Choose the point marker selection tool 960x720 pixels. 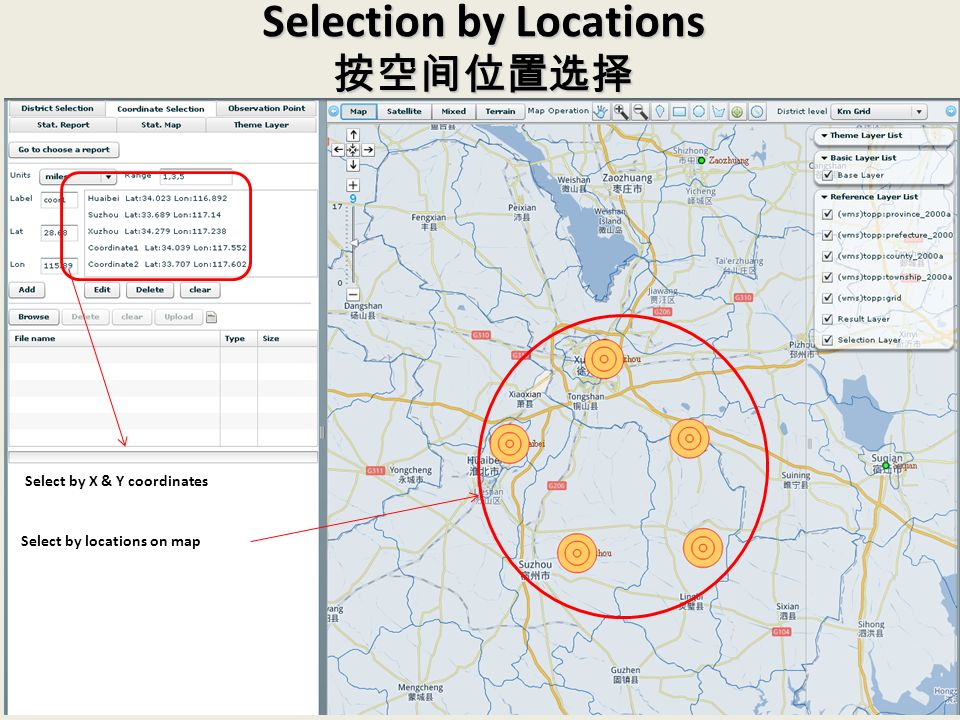pyautogui.click(x=660, y=111)
